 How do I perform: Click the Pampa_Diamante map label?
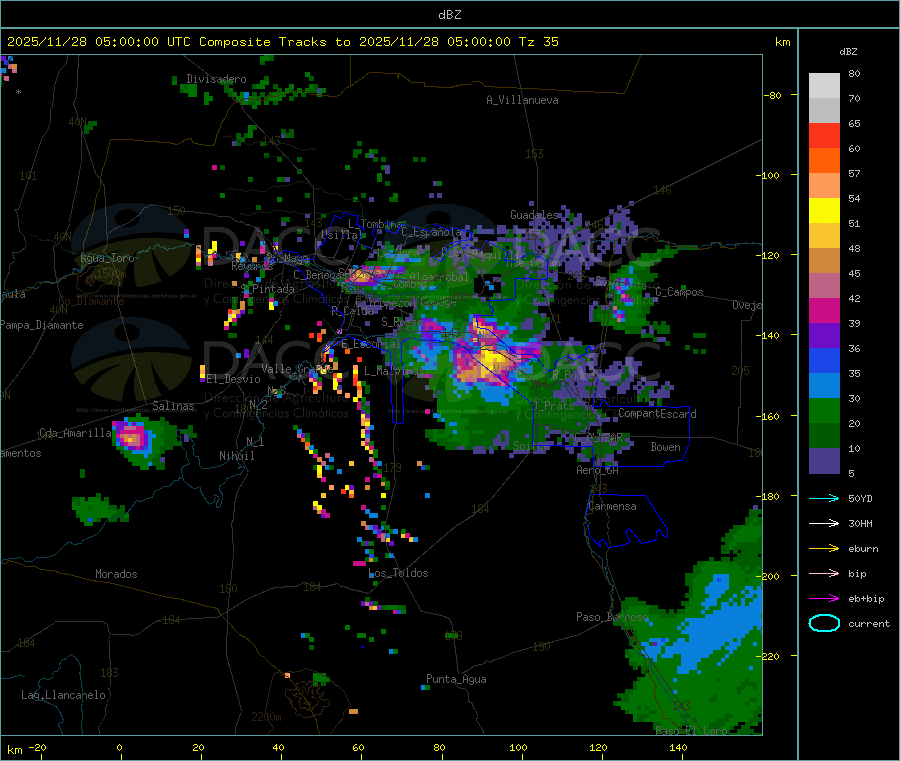pos(42,325)
